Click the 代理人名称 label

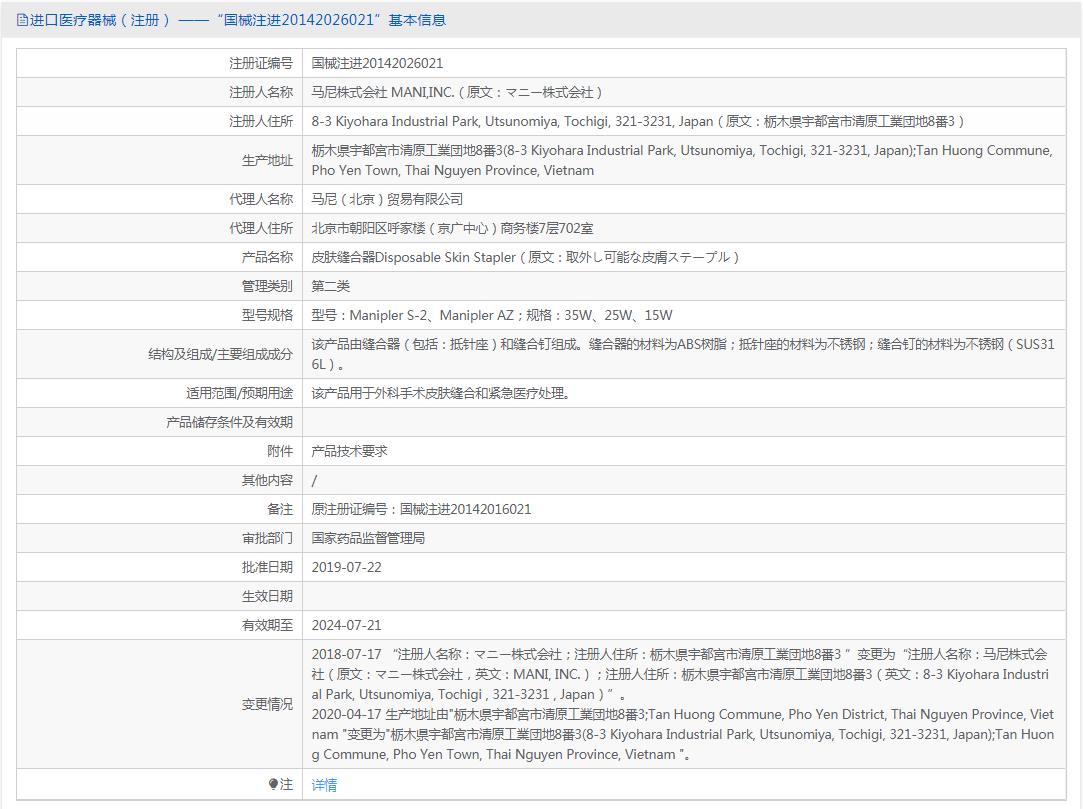click(x=260, y=199)
